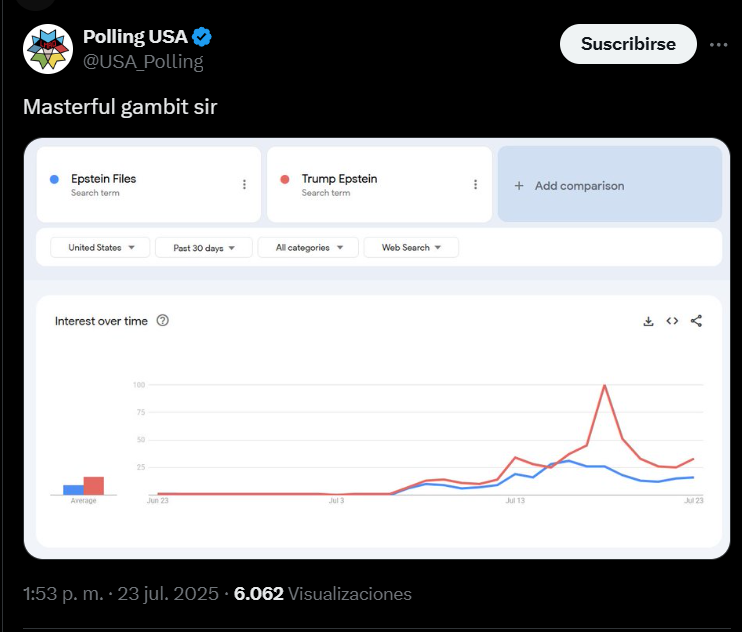Viewport: 742px width, 632px height.
Task: Click the blue verified badge
Action: pos(202,38)
